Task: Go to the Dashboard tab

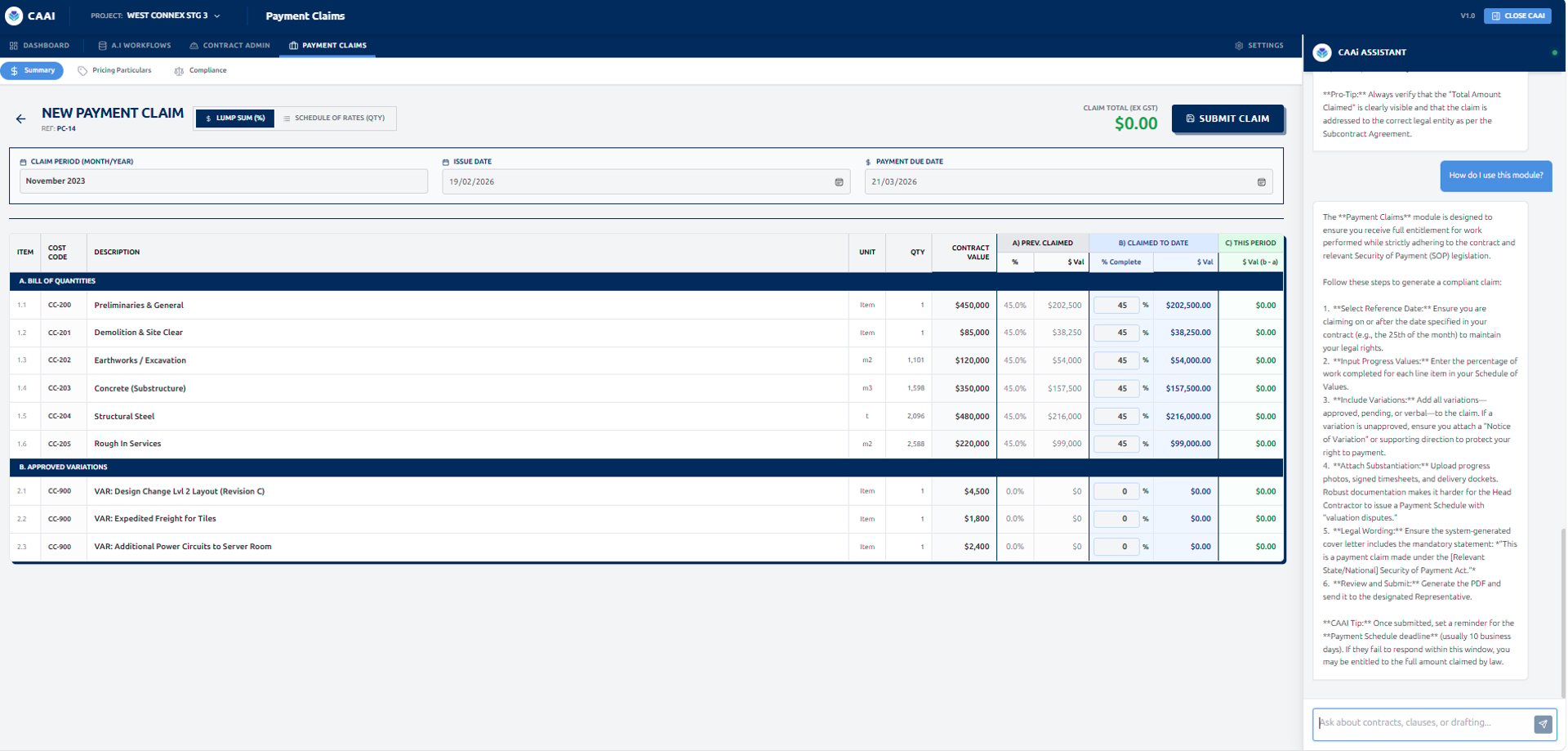Action: coord(39,46)
